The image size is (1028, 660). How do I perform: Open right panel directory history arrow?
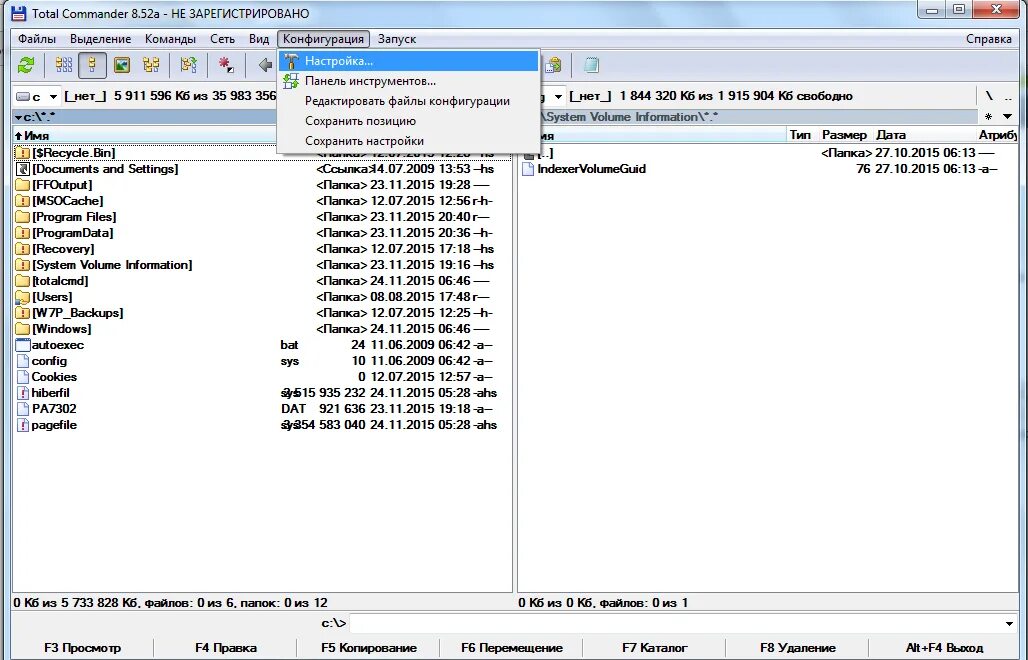[1008, 117]
